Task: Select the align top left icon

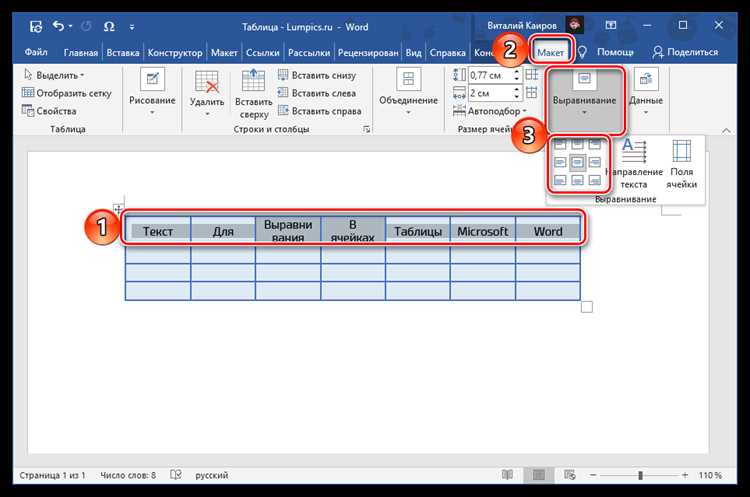Action: (560, 145)
